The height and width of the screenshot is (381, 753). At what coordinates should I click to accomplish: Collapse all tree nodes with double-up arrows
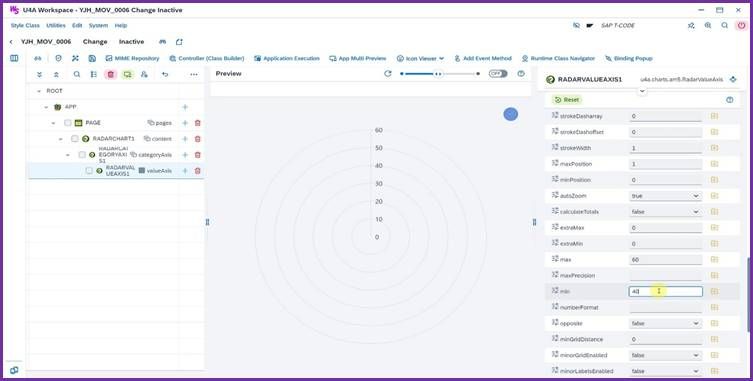coord(56,74)
